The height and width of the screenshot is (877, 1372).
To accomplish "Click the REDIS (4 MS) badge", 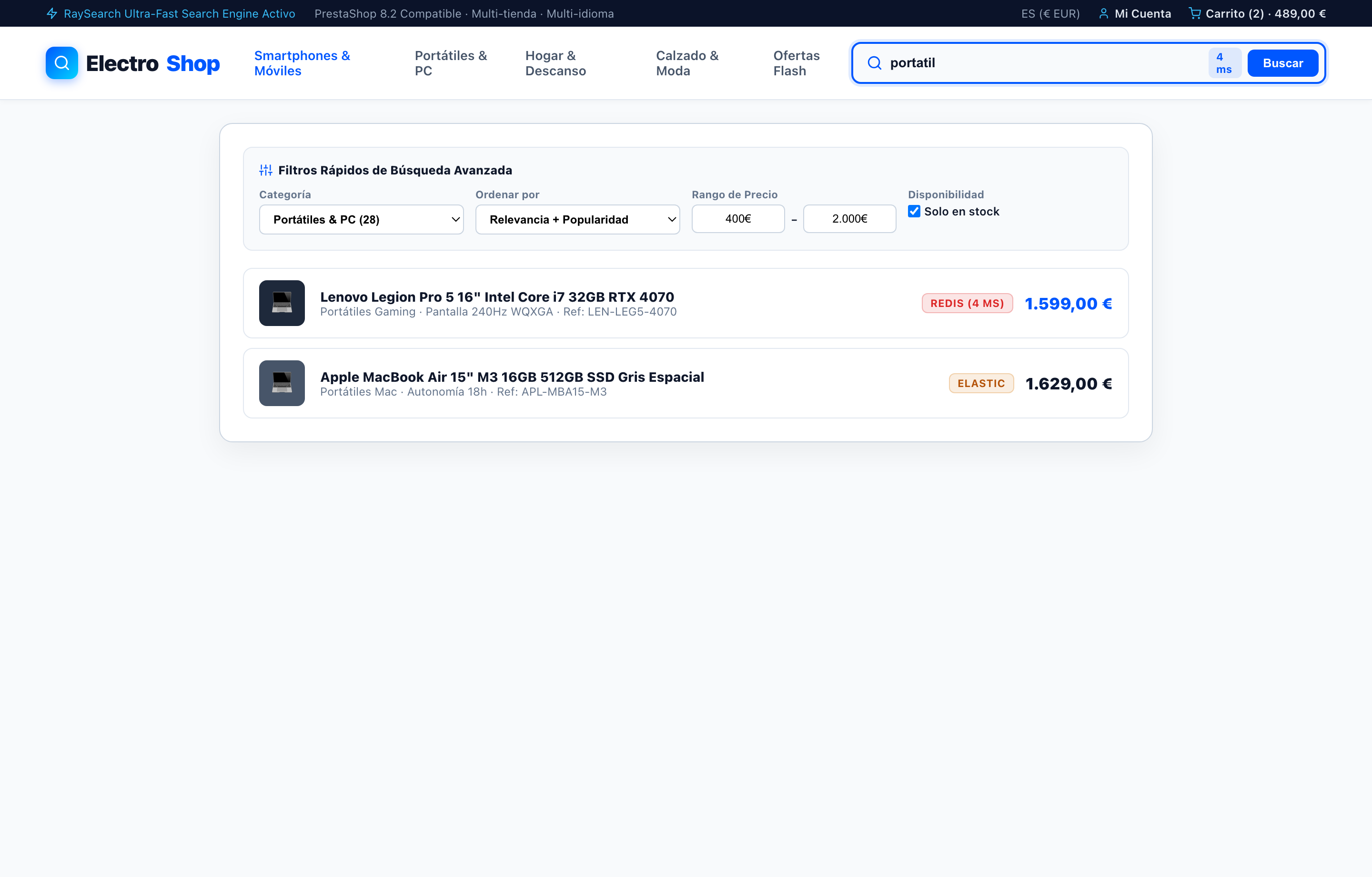I will pyautogui.click(x=967, y=303).
